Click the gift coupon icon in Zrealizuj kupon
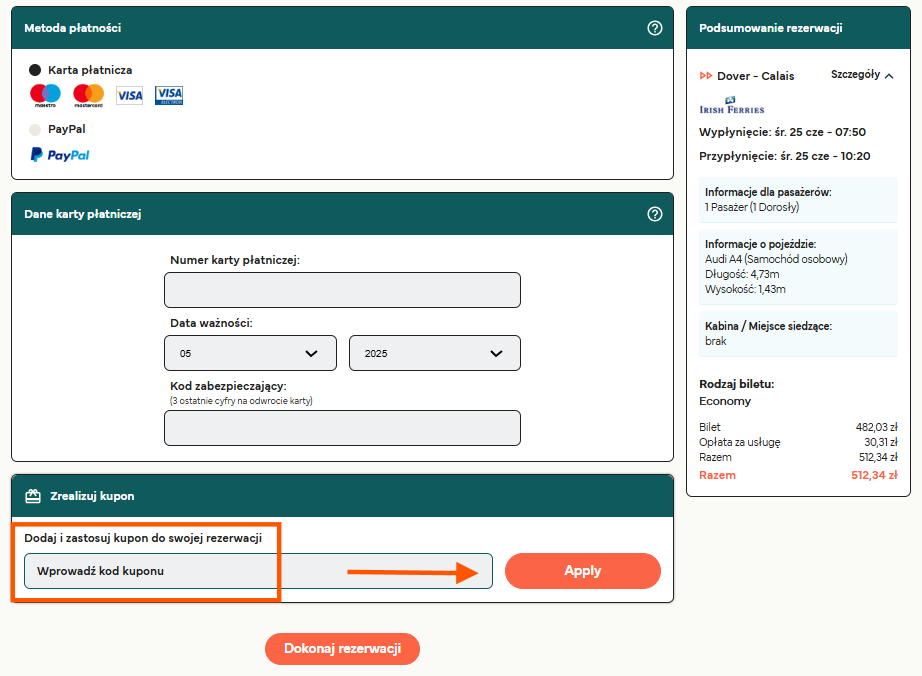 click(x=33, y=496)
